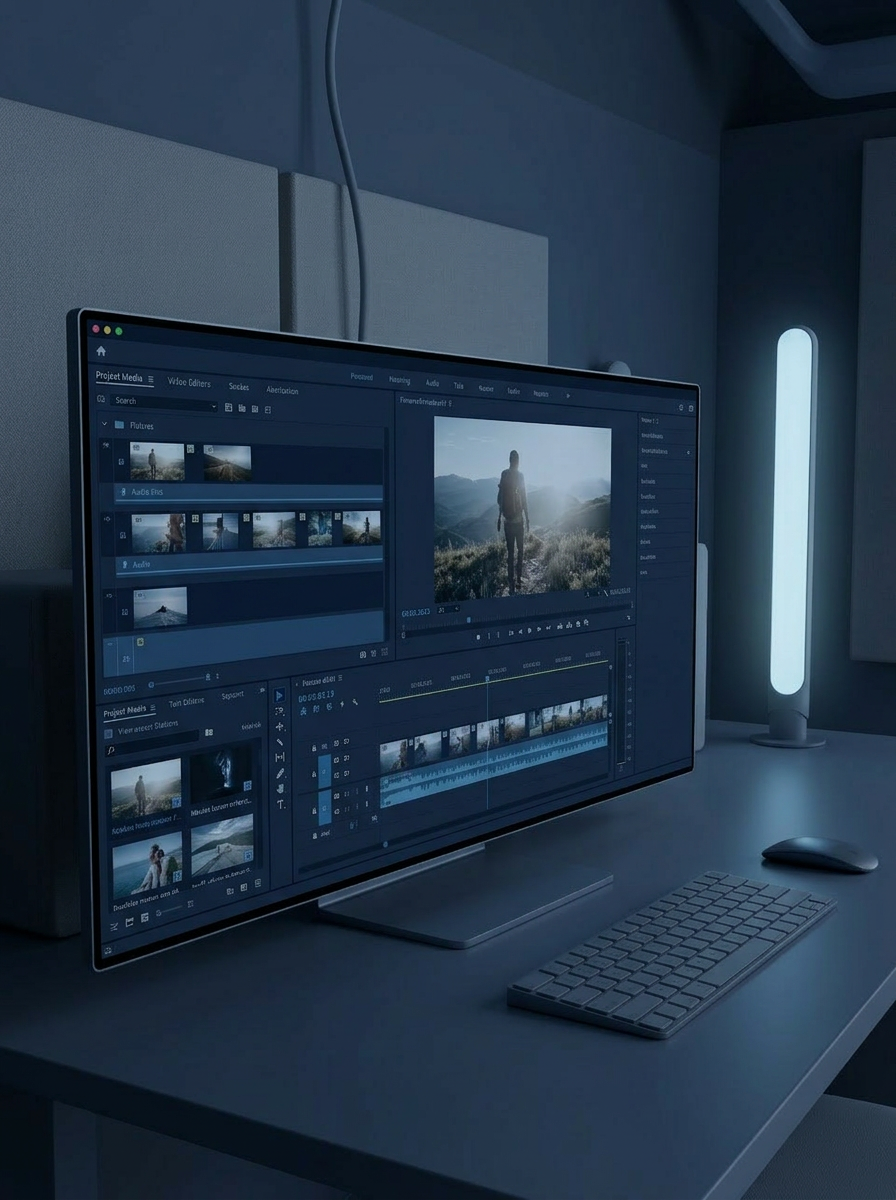Collapse the Flutires folder chevron

[x=103, y=424]
